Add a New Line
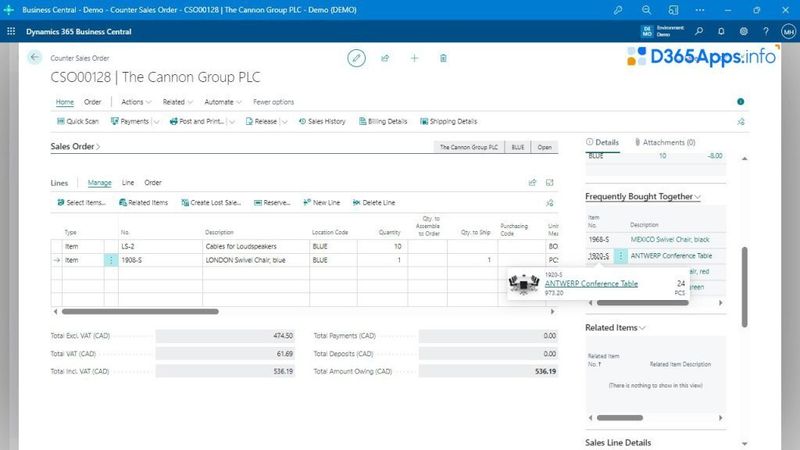 [321, 203]
